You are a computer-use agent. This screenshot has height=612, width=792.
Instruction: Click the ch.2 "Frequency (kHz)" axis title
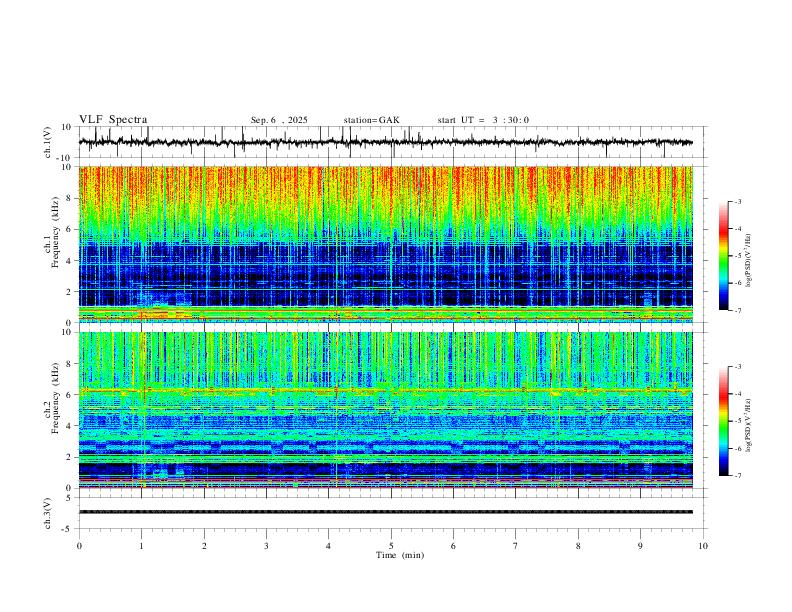(56, 398)
